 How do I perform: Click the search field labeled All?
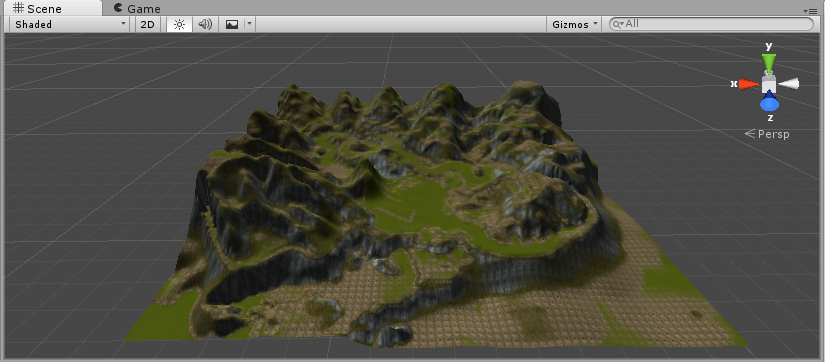[711, 24]
